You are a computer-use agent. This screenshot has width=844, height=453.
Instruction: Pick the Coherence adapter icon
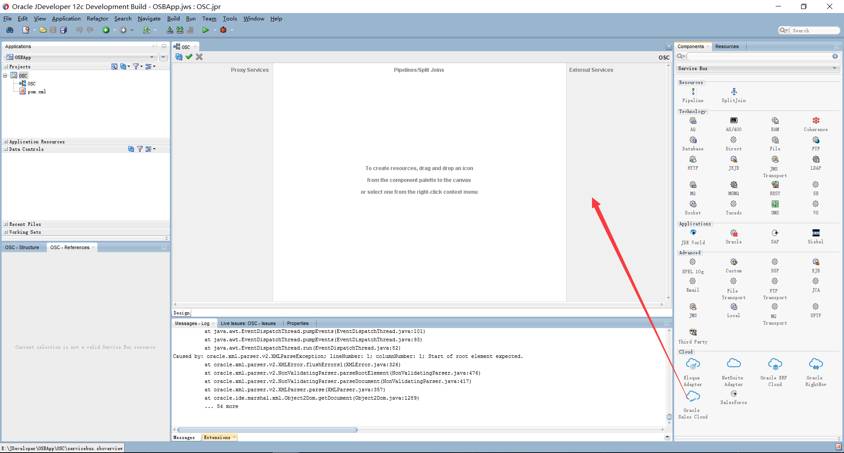point(816,121)
